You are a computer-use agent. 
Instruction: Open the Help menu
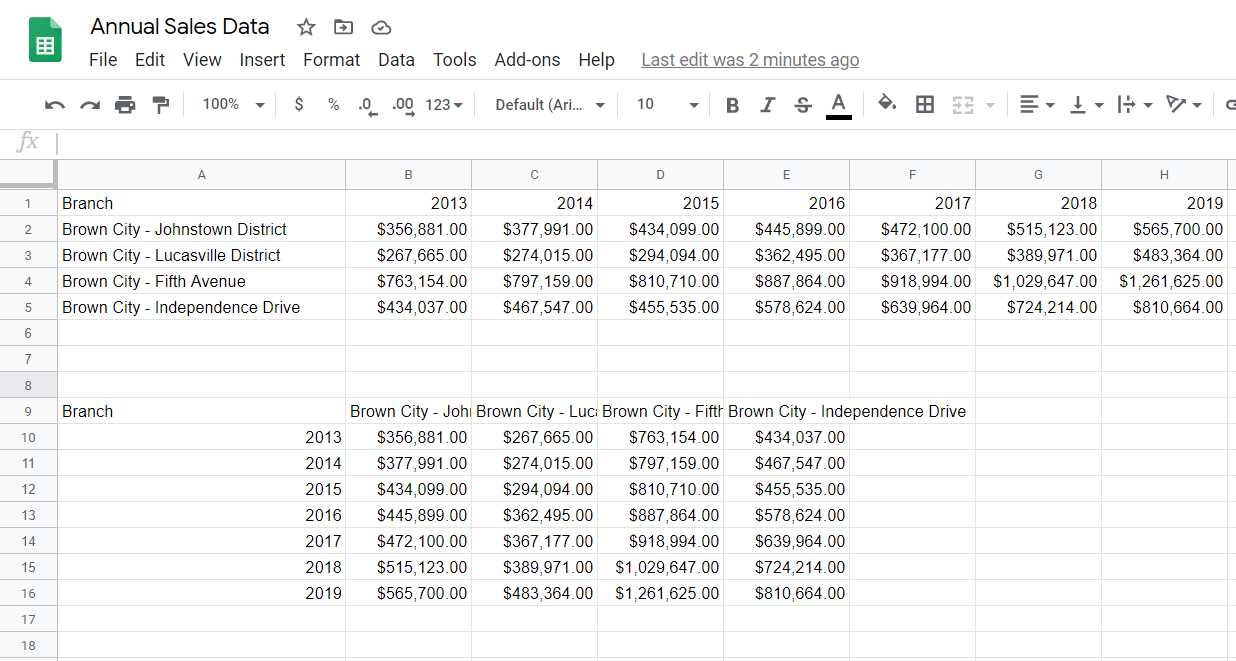coord(596,60)
